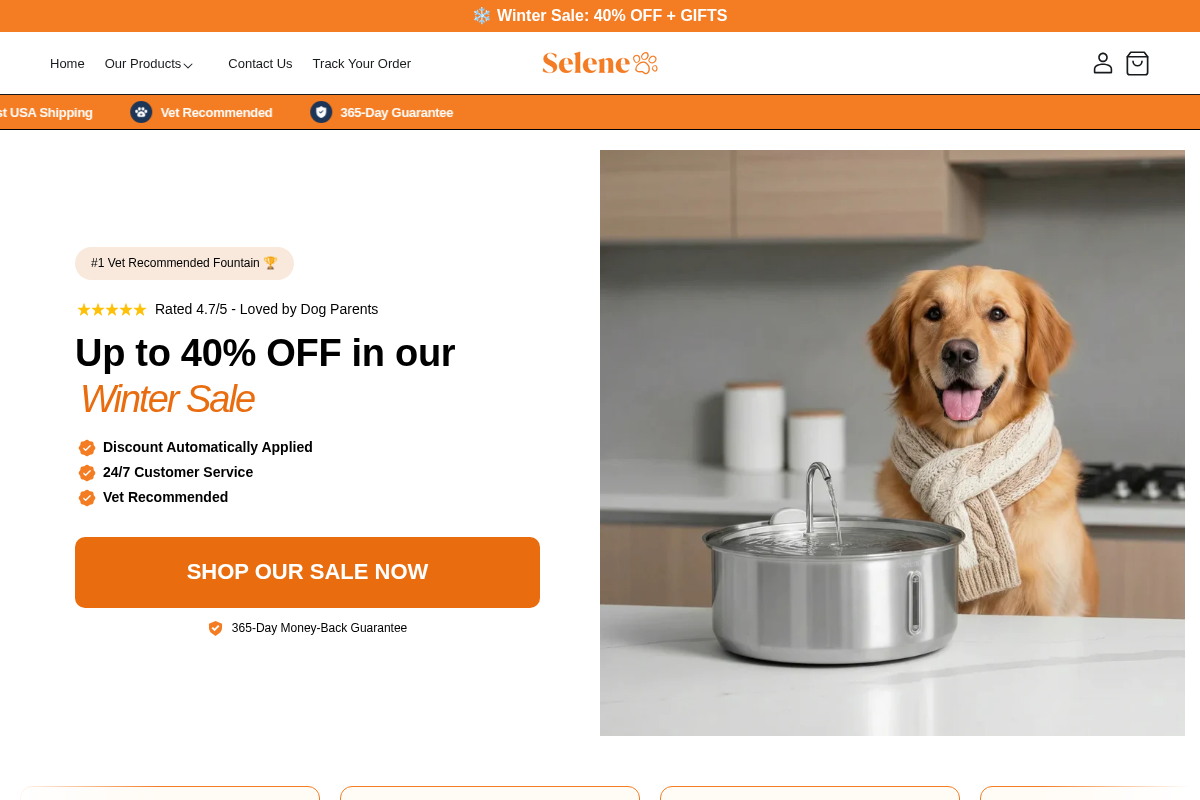Open the Our Products chevron arrow
1200x800 pixels.
point(186,65)
